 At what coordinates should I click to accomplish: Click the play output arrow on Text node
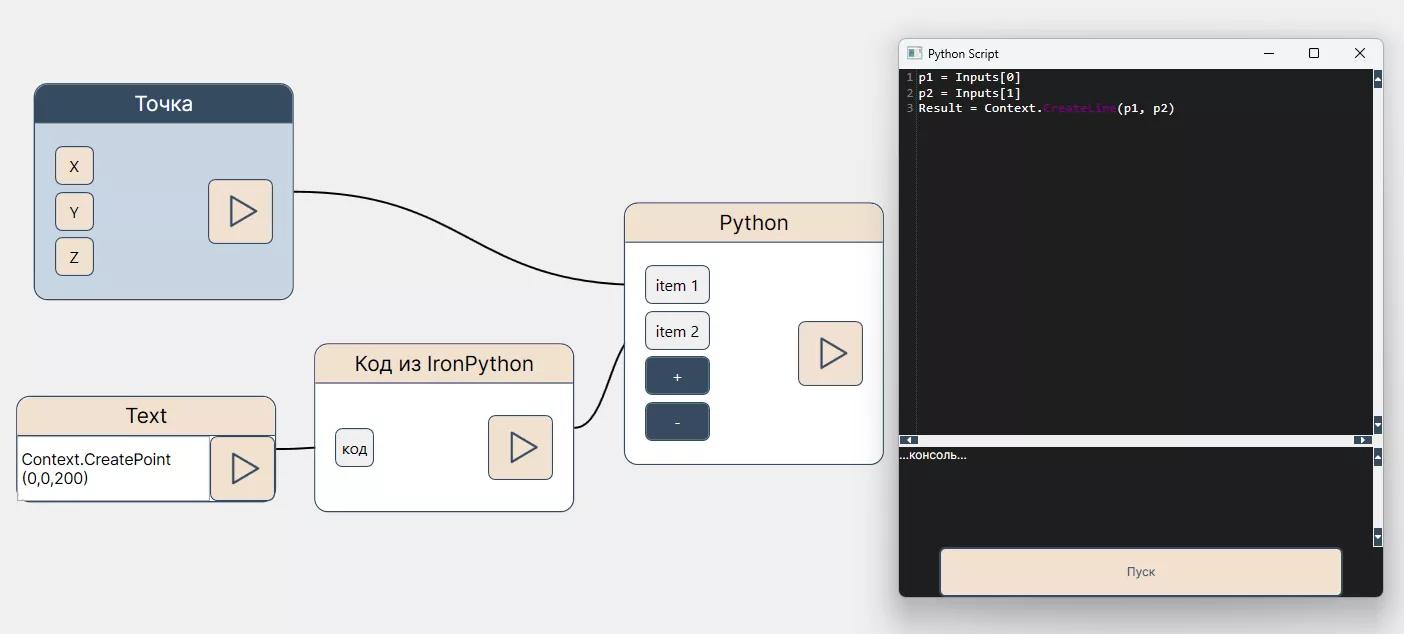coord(242,468)
